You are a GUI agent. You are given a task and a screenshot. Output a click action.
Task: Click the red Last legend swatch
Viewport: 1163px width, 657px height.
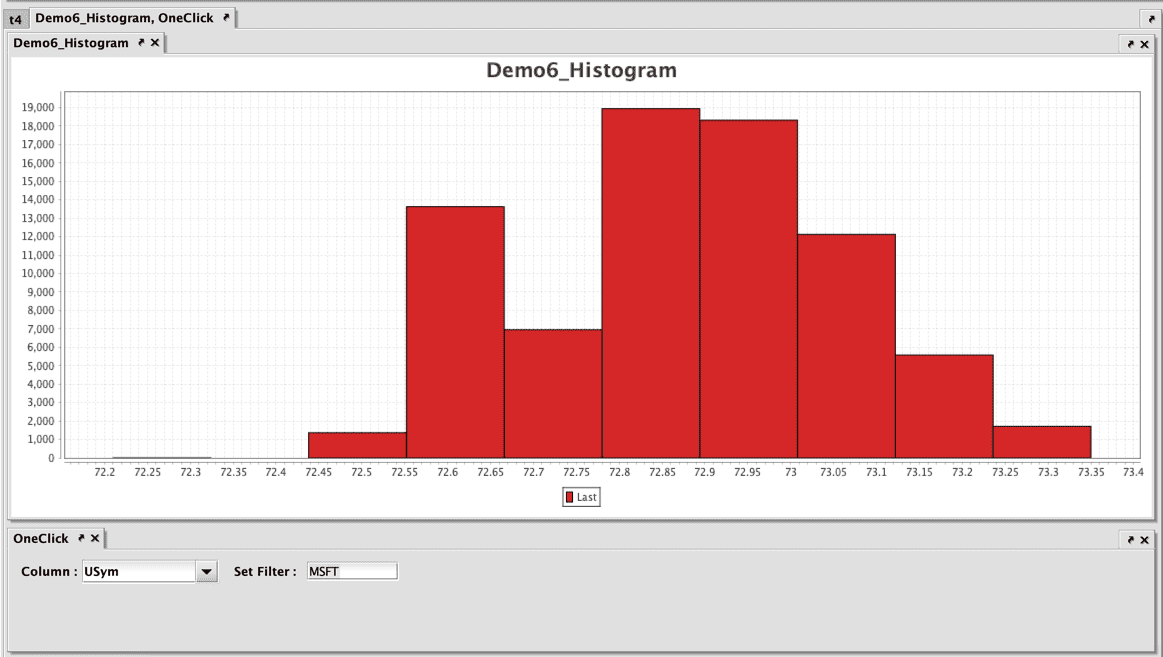tap(570, 497)
